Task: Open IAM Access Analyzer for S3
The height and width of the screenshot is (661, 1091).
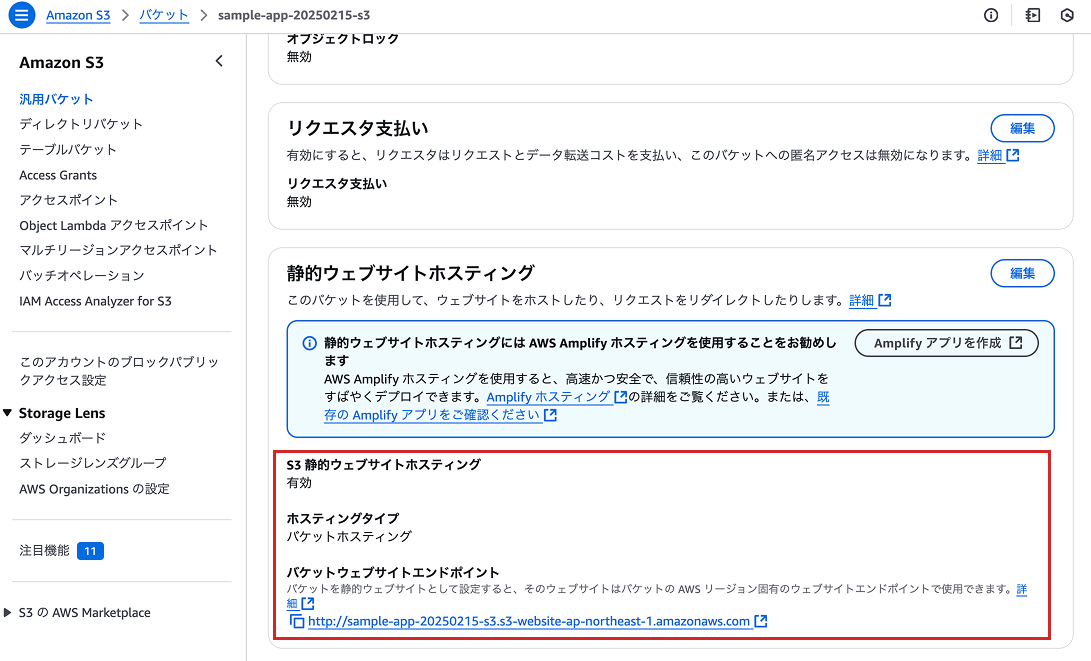Action: 95,301
